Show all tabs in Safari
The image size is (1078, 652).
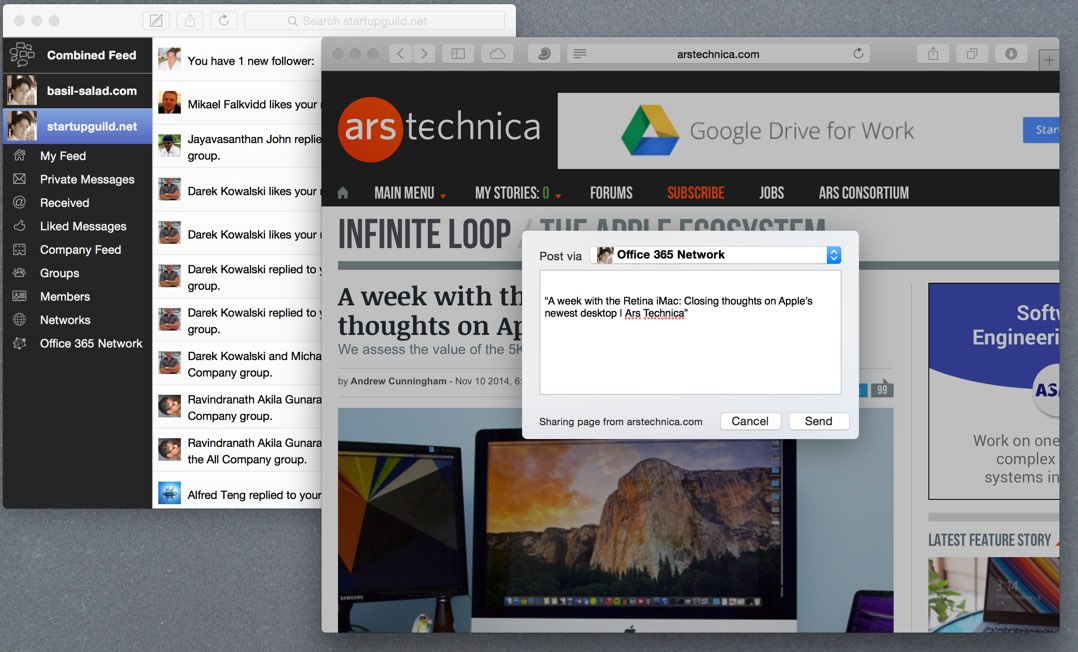pyautogui.click(x=972, y=54)
